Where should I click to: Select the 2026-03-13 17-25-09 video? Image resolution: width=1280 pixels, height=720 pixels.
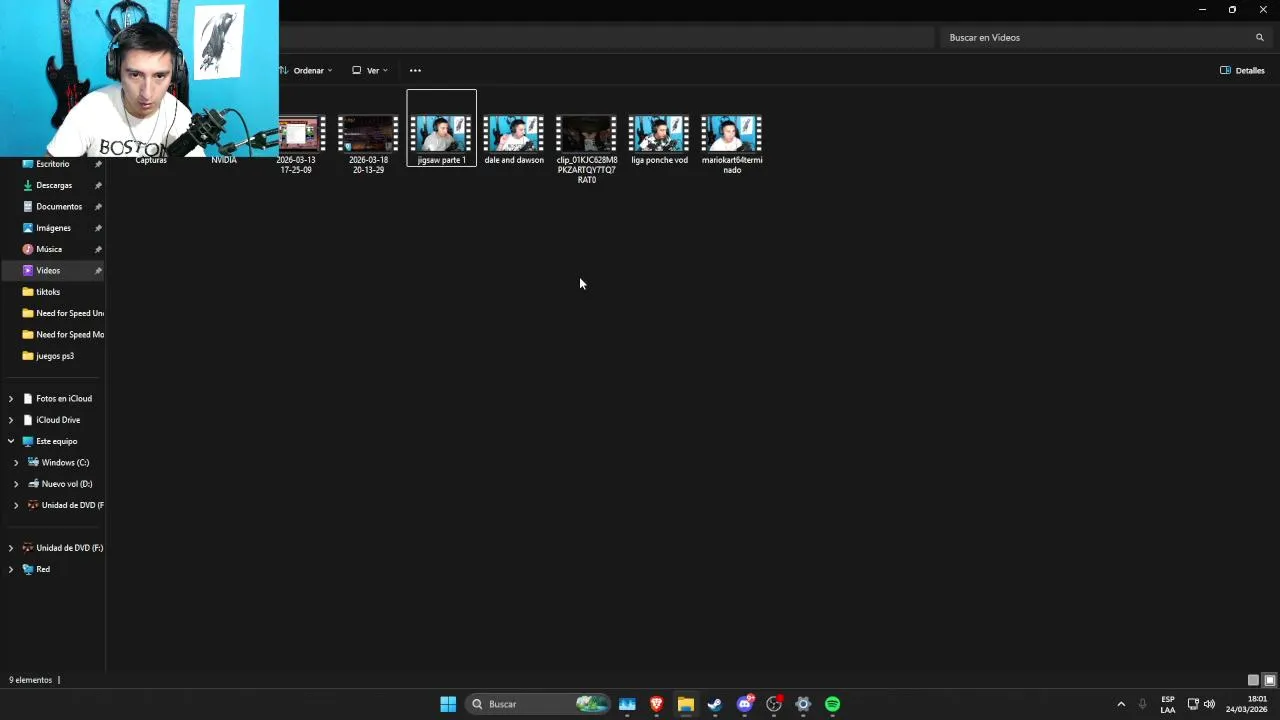point(298,145)
